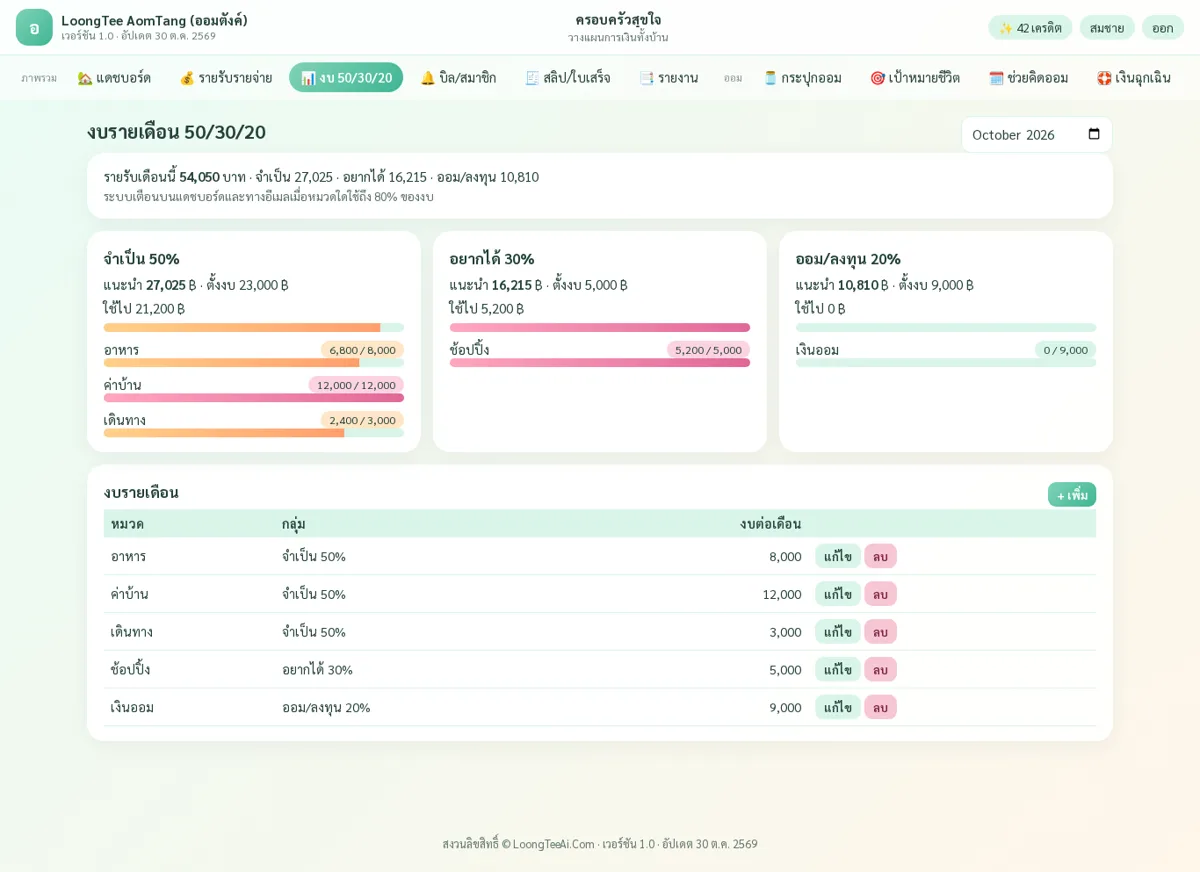Viewport: 1200px width, 872px height.
Task: Open the calendar picker icon in month field
Action: pyautogui.click(x=1094, y=134)
